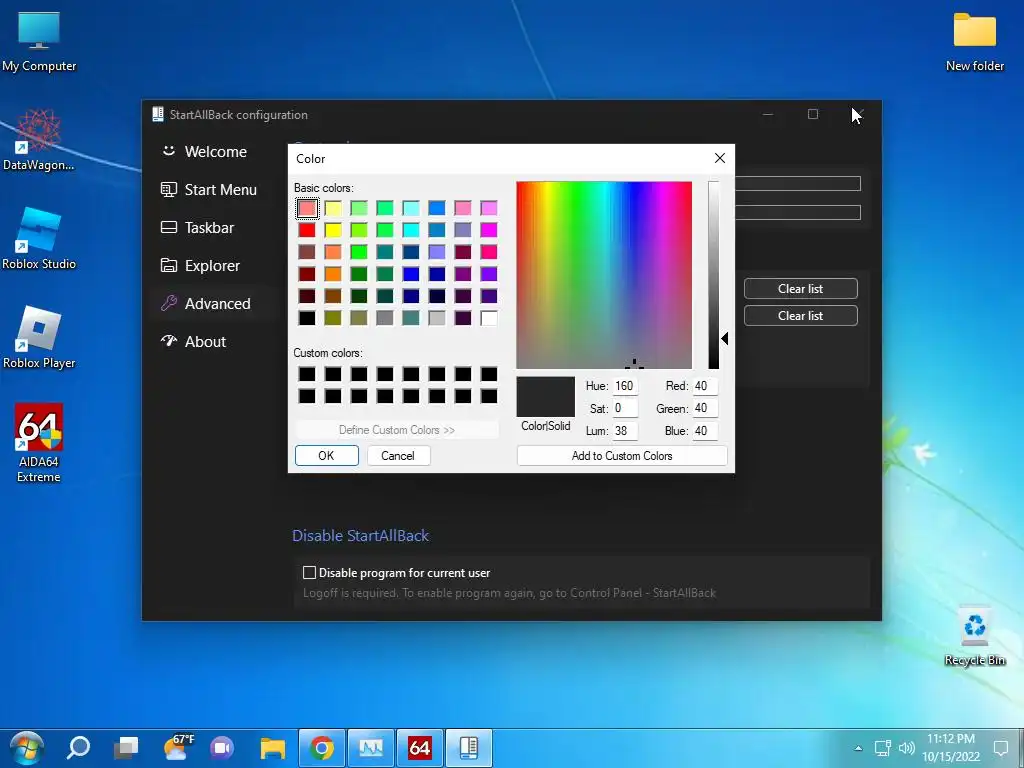Pick the pure red basic color swatch
Image resolution: width=1024 pixels, height=768 pixels.
click(307, 230)
